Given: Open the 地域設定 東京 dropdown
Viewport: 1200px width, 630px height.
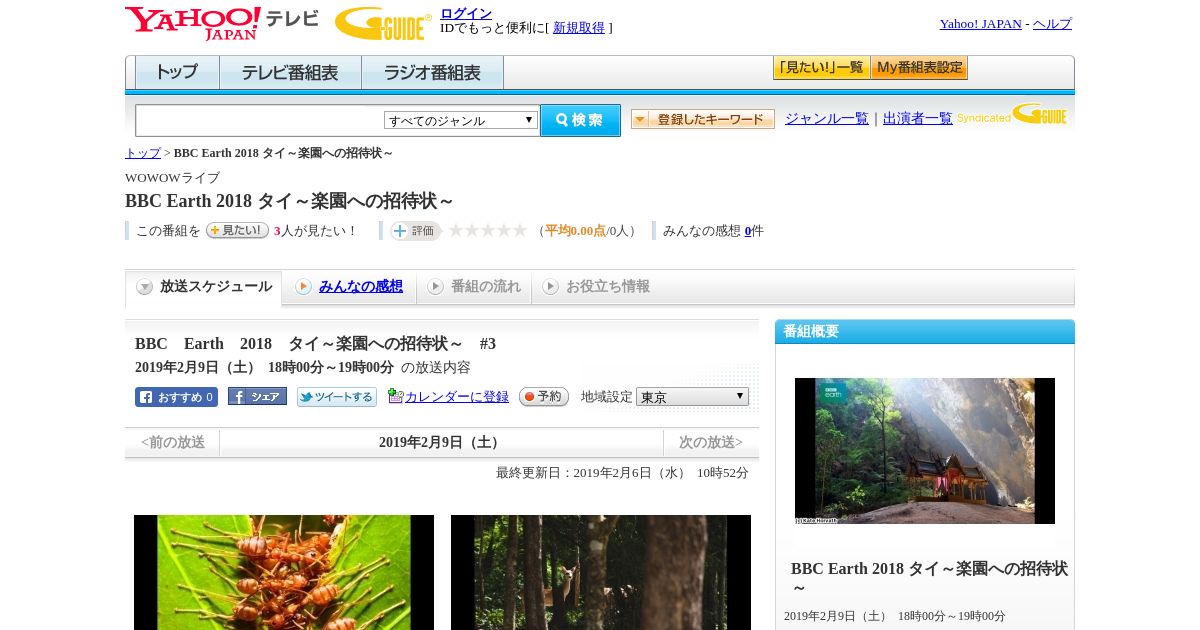Looking at the screenshot, I should [692, 396].
